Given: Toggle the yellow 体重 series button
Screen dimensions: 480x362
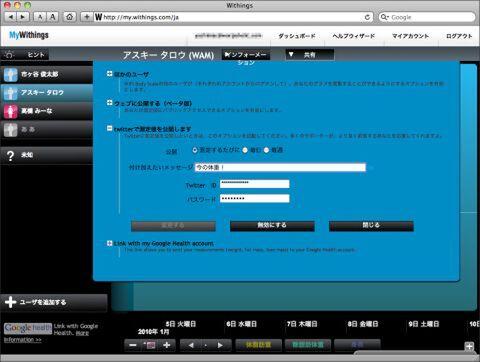Looking at the screenshot, I should tap(258, 345).
